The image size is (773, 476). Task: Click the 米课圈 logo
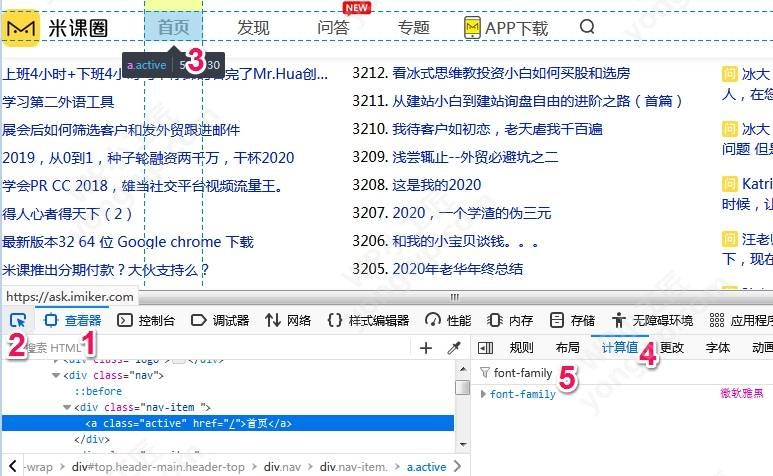[x=55, y=28]
